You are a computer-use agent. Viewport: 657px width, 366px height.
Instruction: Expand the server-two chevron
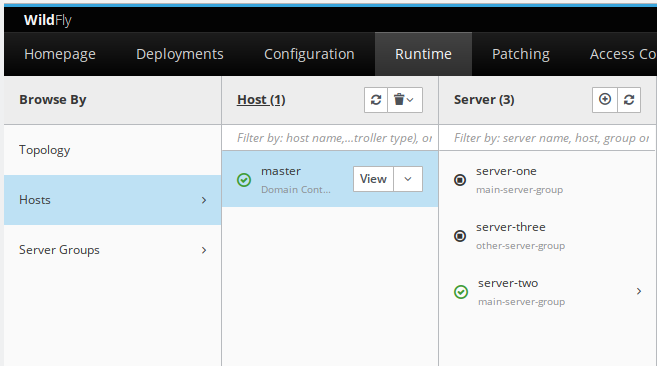click(639, 291)
